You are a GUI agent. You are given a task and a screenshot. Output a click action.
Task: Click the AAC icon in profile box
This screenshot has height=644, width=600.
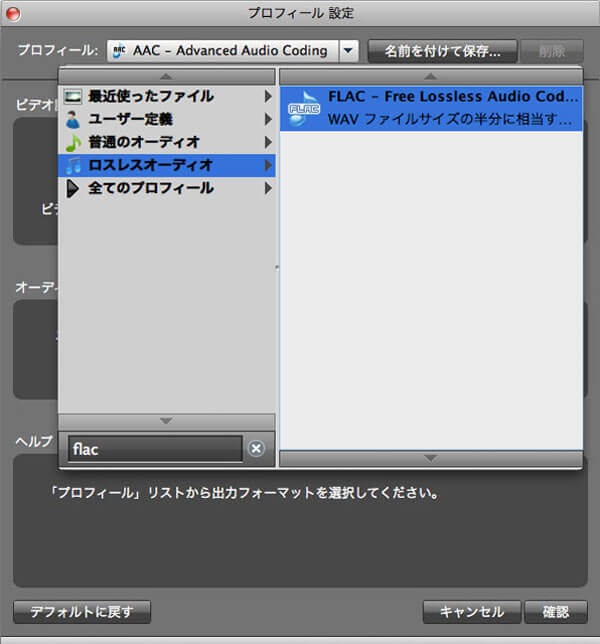click(x=119, y=51)
